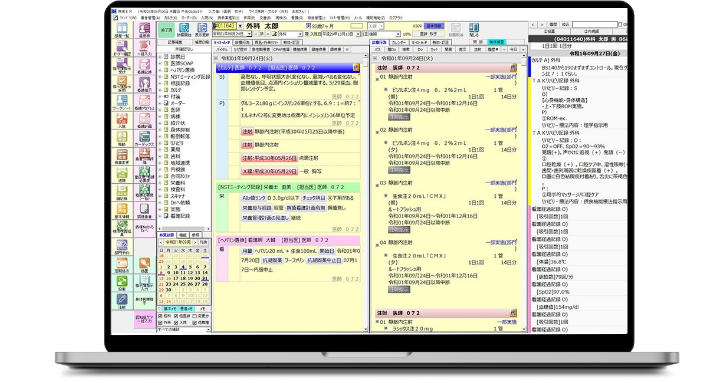Click the horizontal scrollbar under the record tree

coord(184,228)
